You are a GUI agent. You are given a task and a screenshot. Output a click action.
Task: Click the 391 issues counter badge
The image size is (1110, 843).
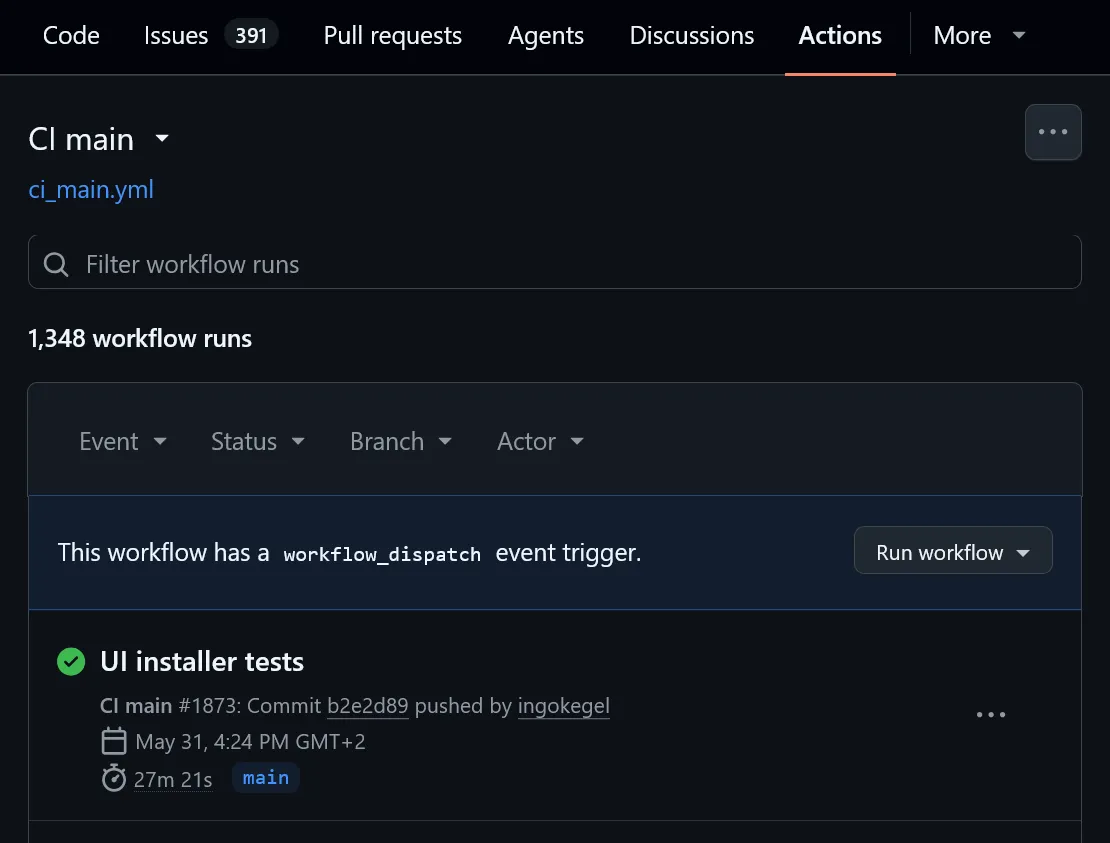tap(251, 35)
